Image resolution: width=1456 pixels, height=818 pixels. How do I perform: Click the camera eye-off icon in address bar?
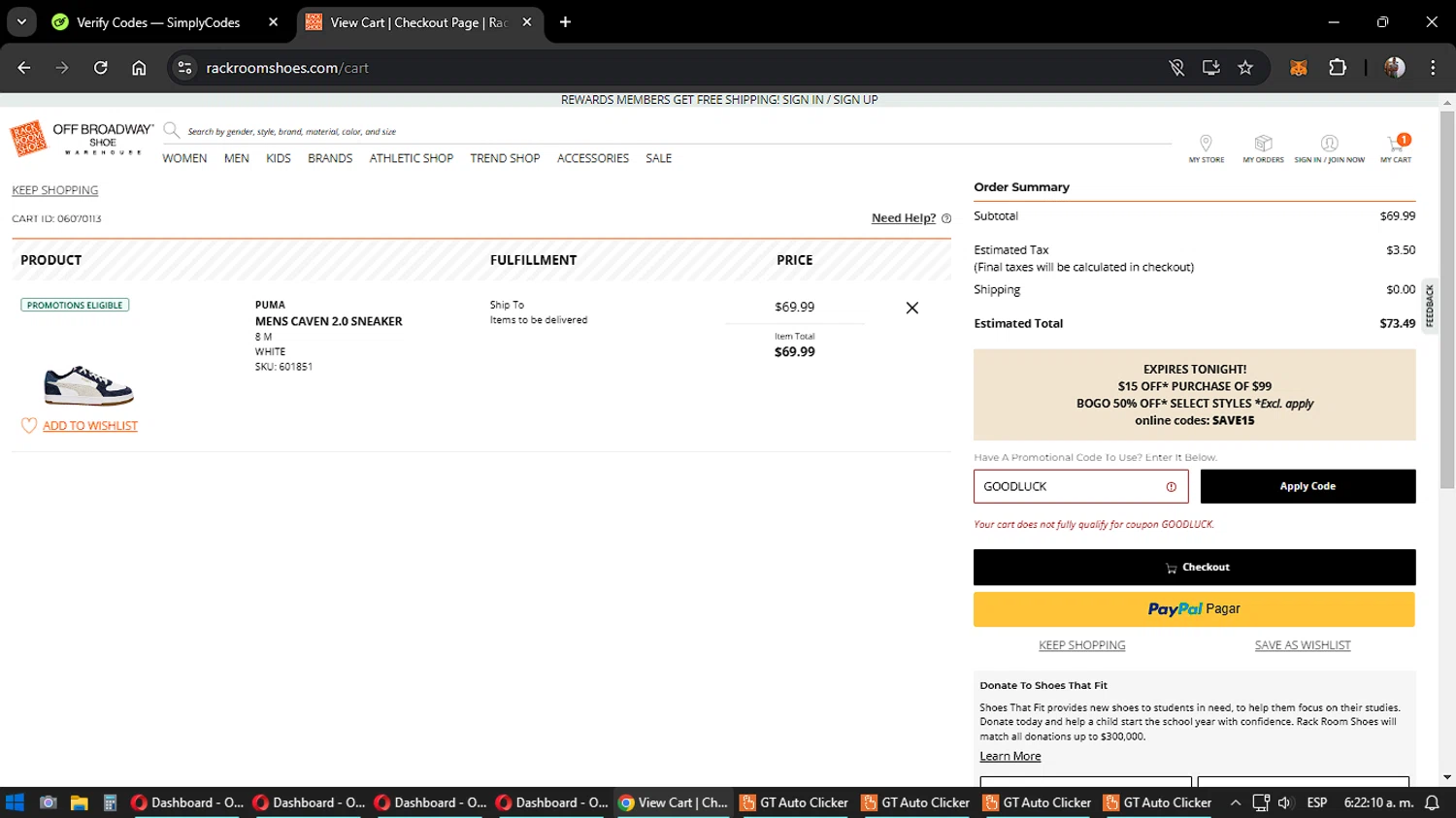point(1176,68)
